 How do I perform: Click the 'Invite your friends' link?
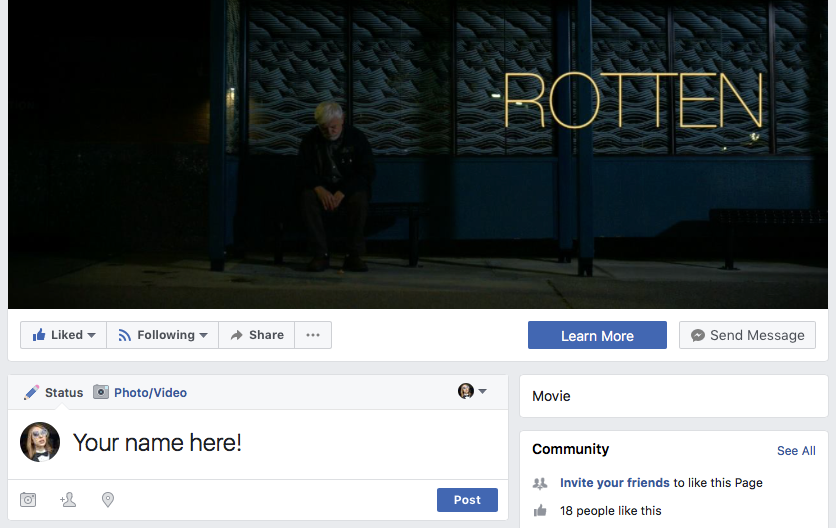tap(614, 483)
